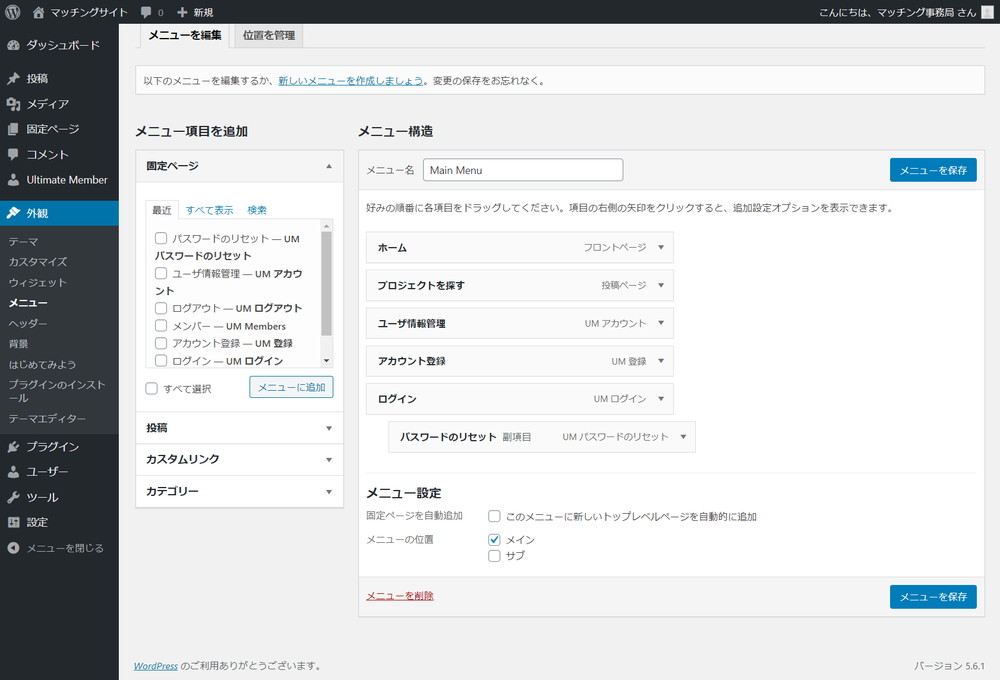Expand ユーザ情報管理 menu item arrow
The width and height of the screenshot is (1000, 680).
[x=661, y=323]
